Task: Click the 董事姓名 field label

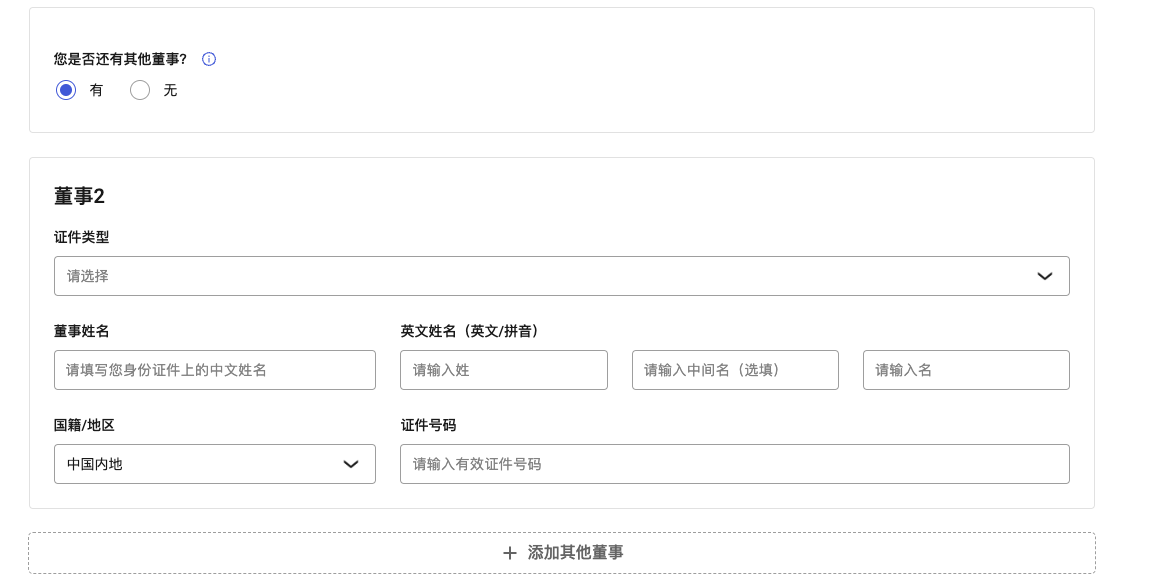Action: click(x=82, y=331)
